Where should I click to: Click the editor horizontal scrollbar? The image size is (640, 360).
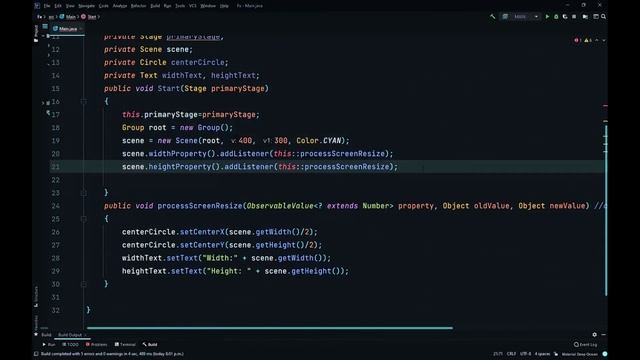(x=269, y=328)
